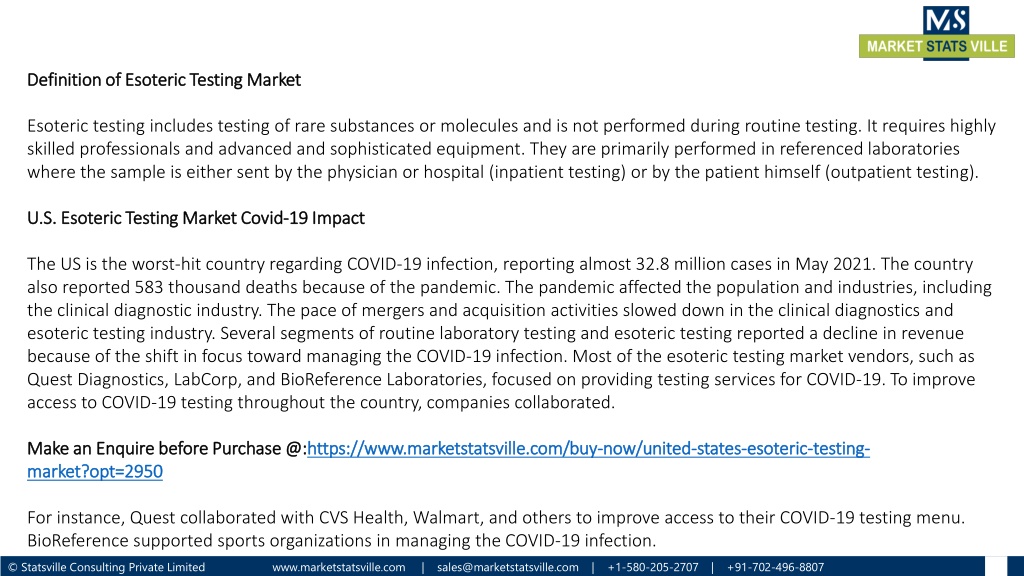Click the dark blue block at the footer's far right
1024x576 pixels.
1016,566
